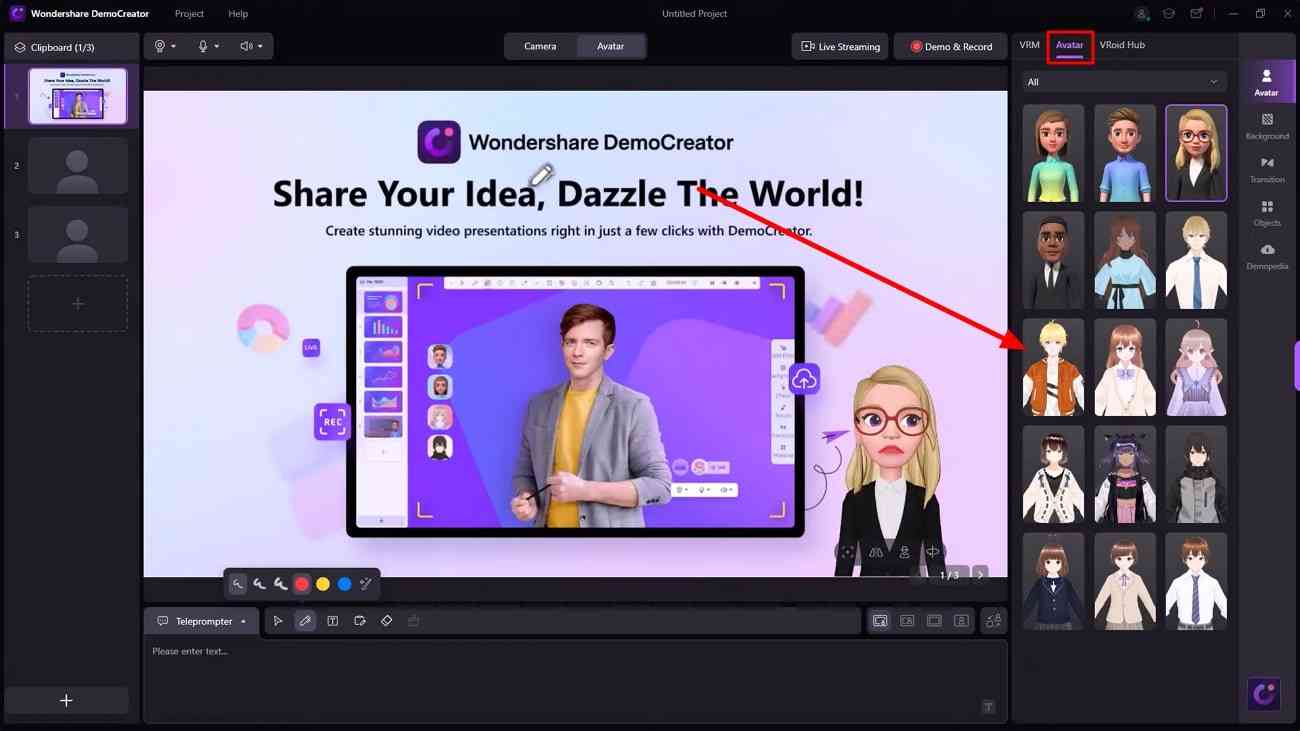Choose the white shirt striped tie avatar
Viewport: 1300px width, 731px height.
point(1196,581)
